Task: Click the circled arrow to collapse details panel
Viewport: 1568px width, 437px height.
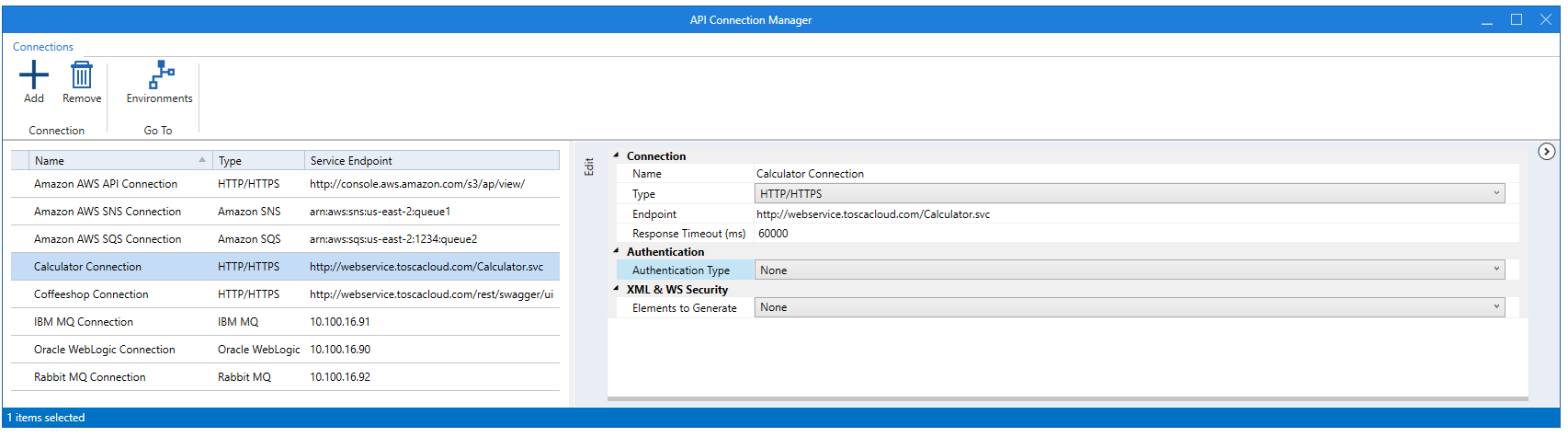Action: [1547, 152]
